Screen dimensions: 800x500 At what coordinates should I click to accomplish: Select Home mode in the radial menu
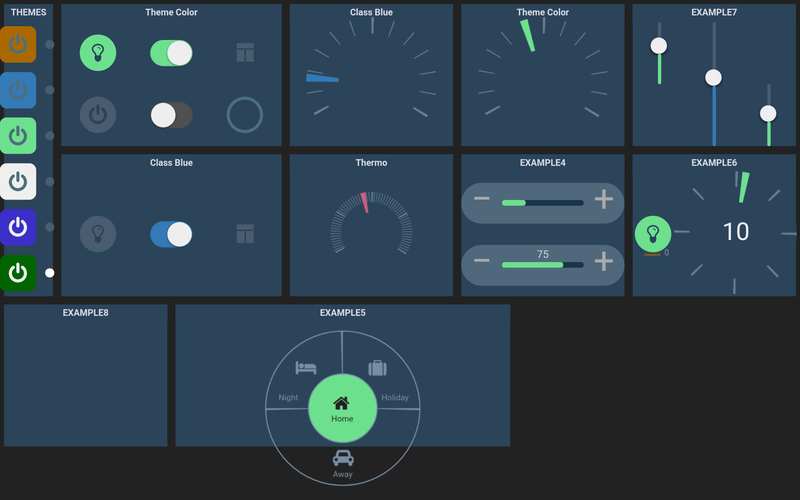click(342, 408)
